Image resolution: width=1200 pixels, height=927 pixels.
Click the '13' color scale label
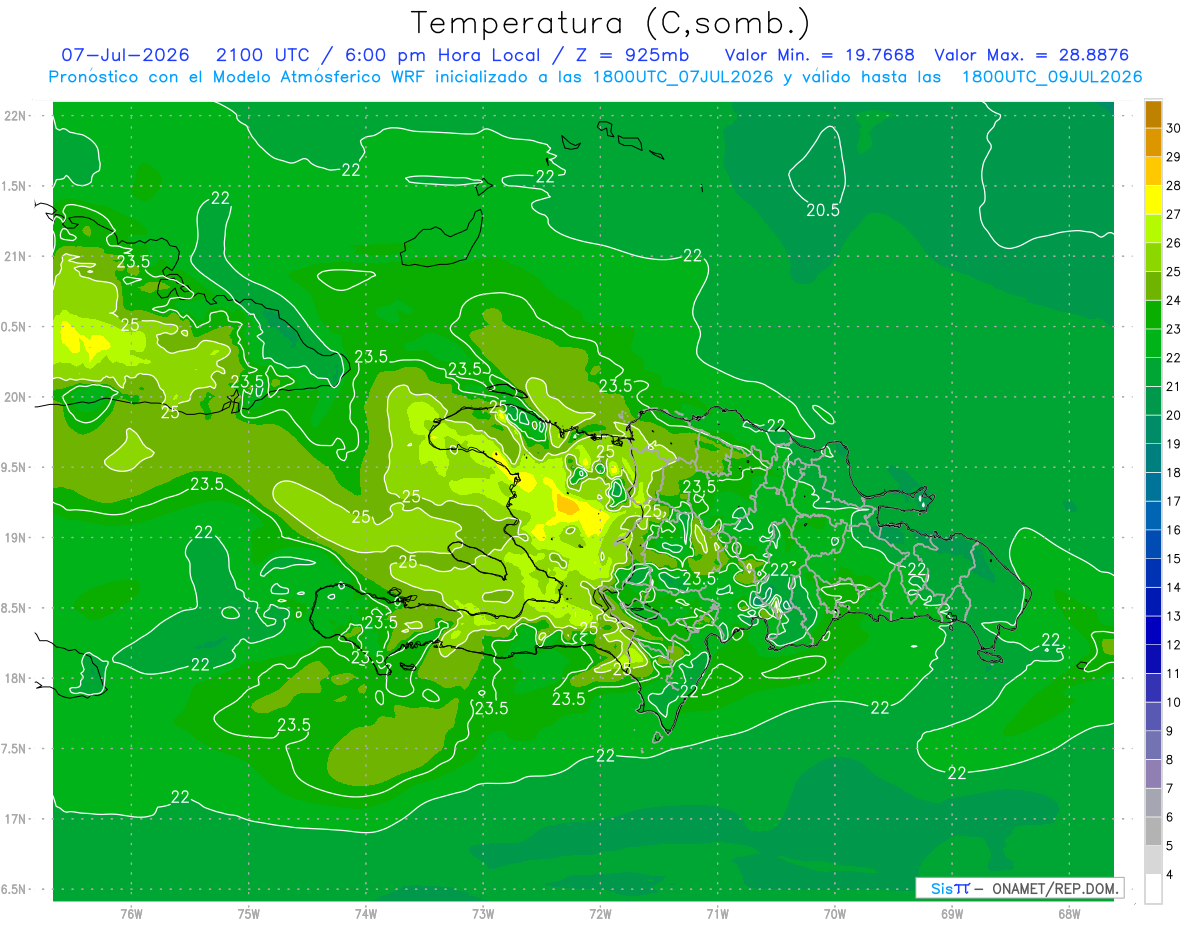pos(1174,616)
